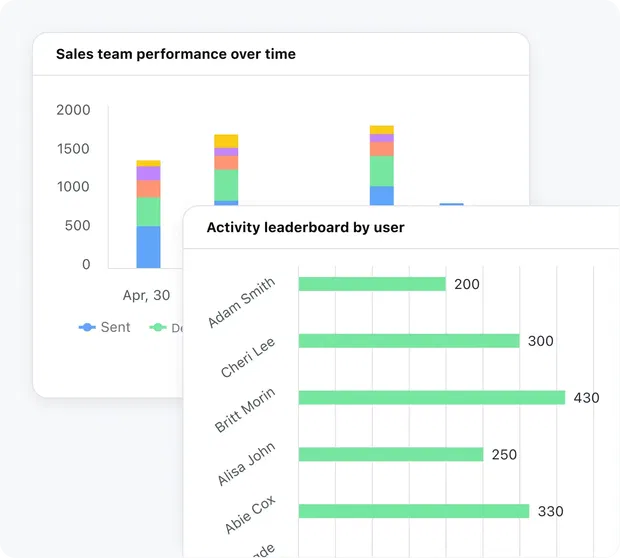Click the blue segment of Apr 30 bar
The height and width of the screenshot is (558, 620).
coord(148,247)
